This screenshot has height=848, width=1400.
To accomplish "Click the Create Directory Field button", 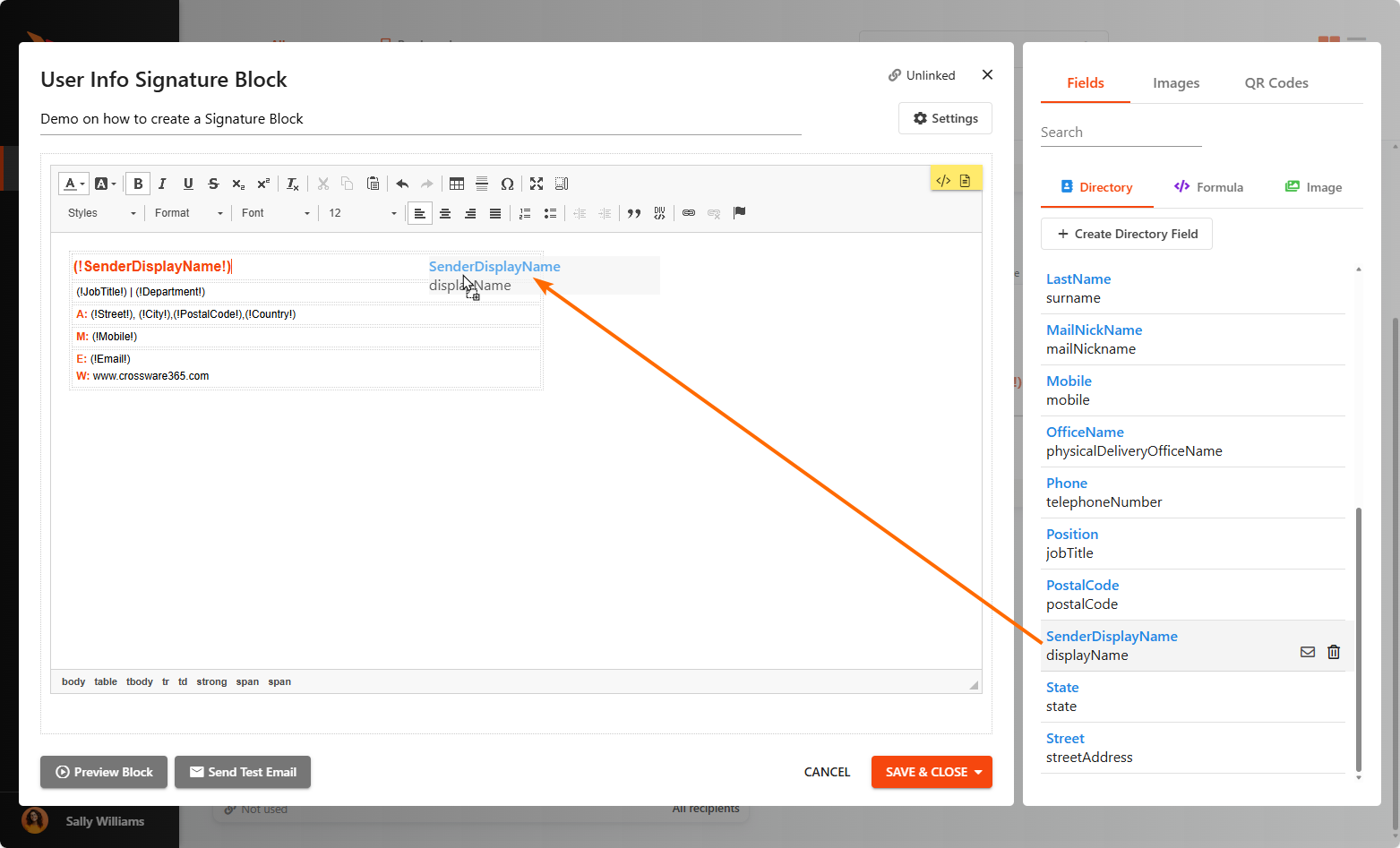I will click(1127, 234).
